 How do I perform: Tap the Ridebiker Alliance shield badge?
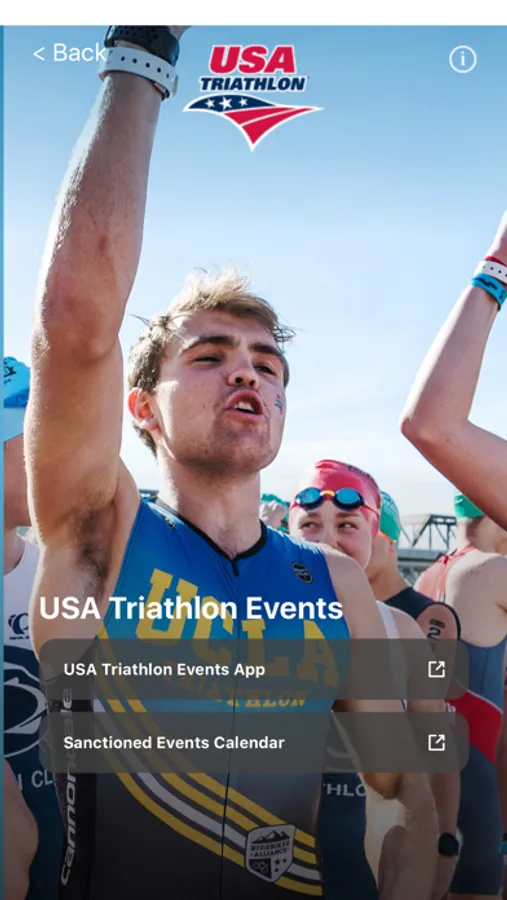pyautogui.click(x=270, y=851)
